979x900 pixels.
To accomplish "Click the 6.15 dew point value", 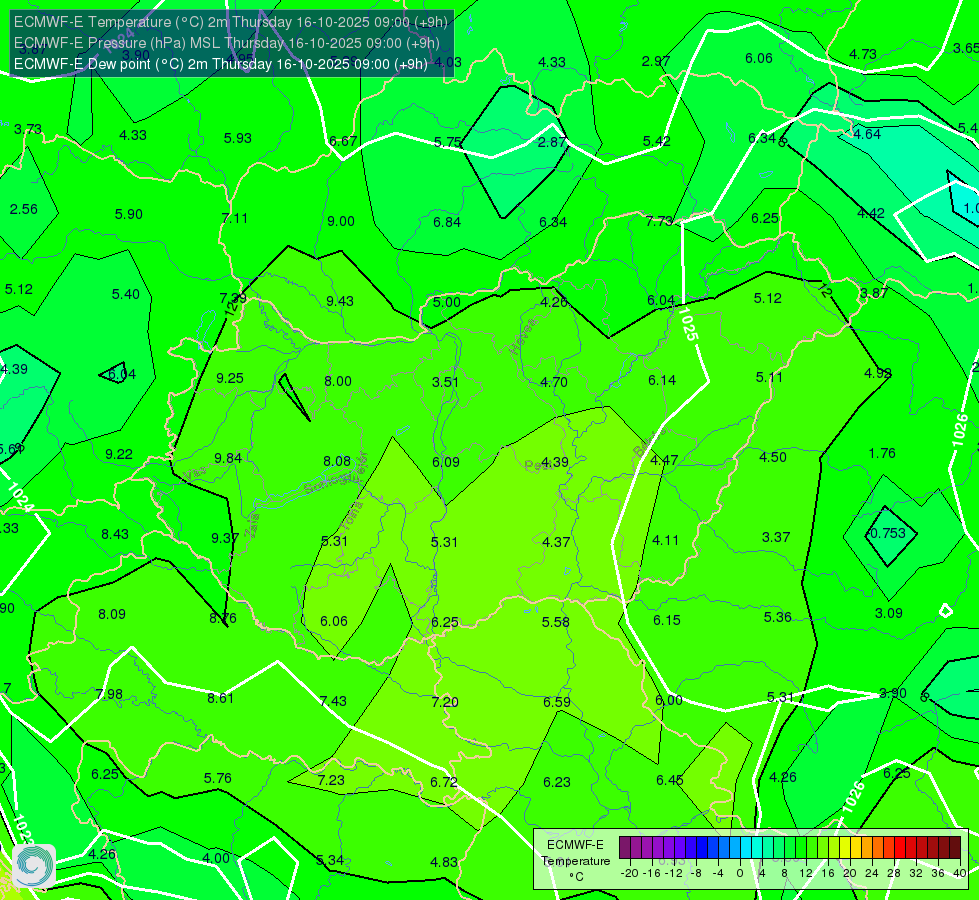I will pyautogui.click(x=667, y=620).
